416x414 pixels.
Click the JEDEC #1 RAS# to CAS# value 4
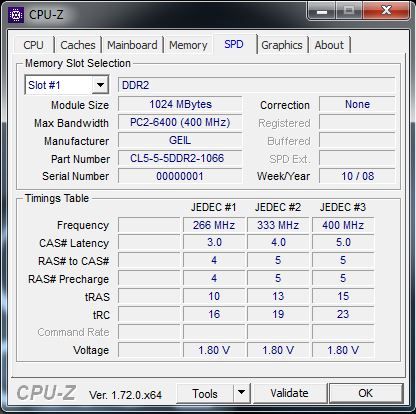214,260
